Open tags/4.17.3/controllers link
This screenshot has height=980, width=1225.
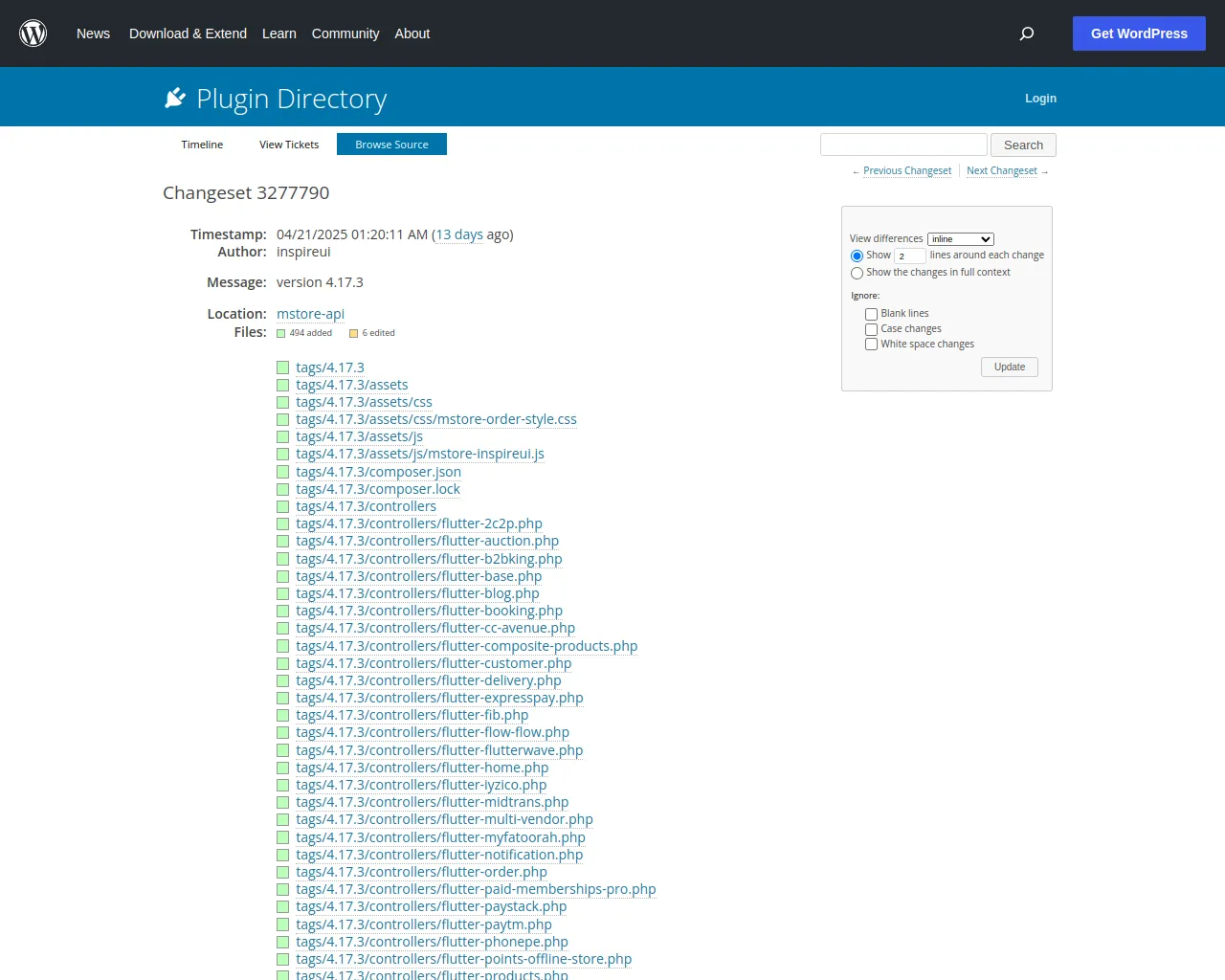[x=366, y=506]
